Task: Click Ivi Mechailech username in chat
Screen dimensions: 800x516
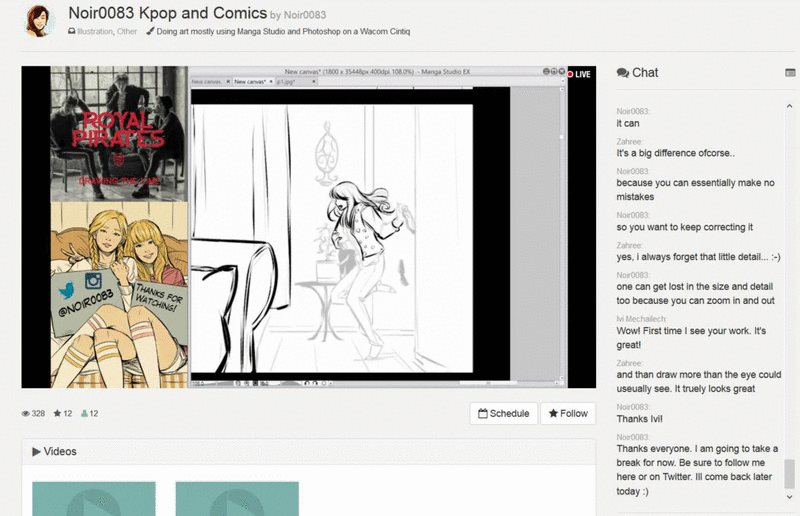Action: coord(641,319)
